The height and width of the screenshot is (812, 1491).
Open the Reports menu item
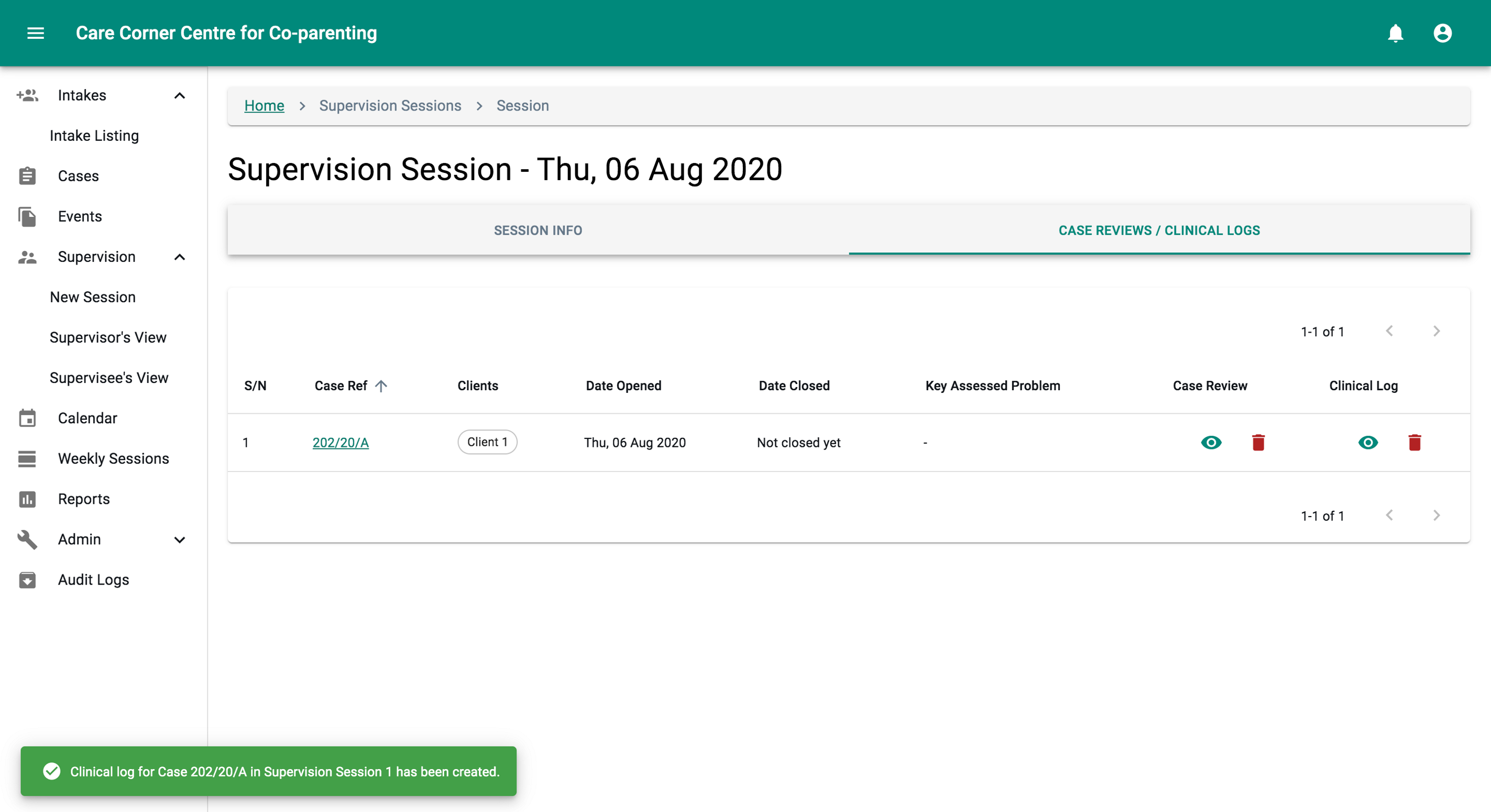click(84, 499)
